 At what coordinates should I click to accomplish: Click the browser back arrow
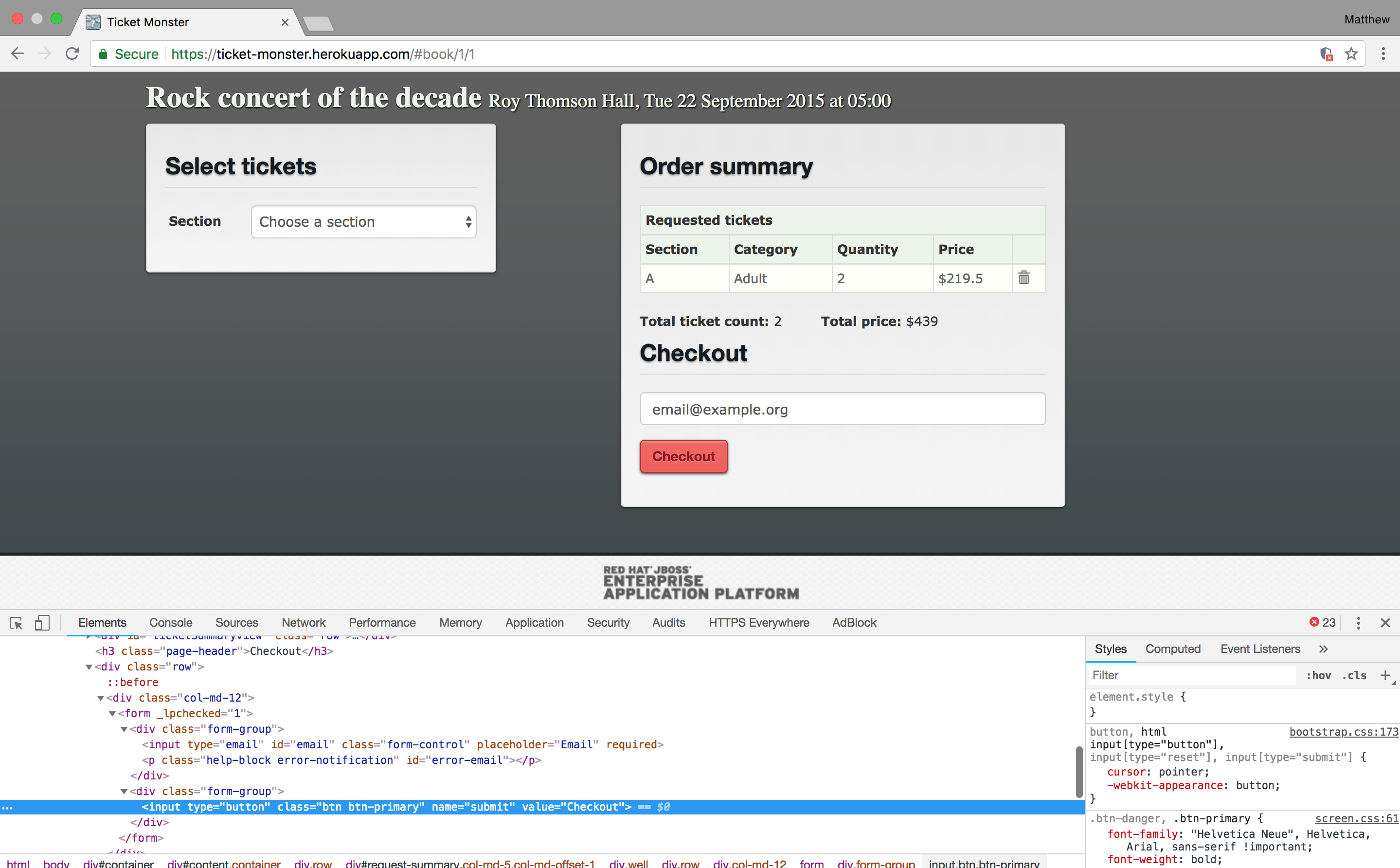click(18, 54)
